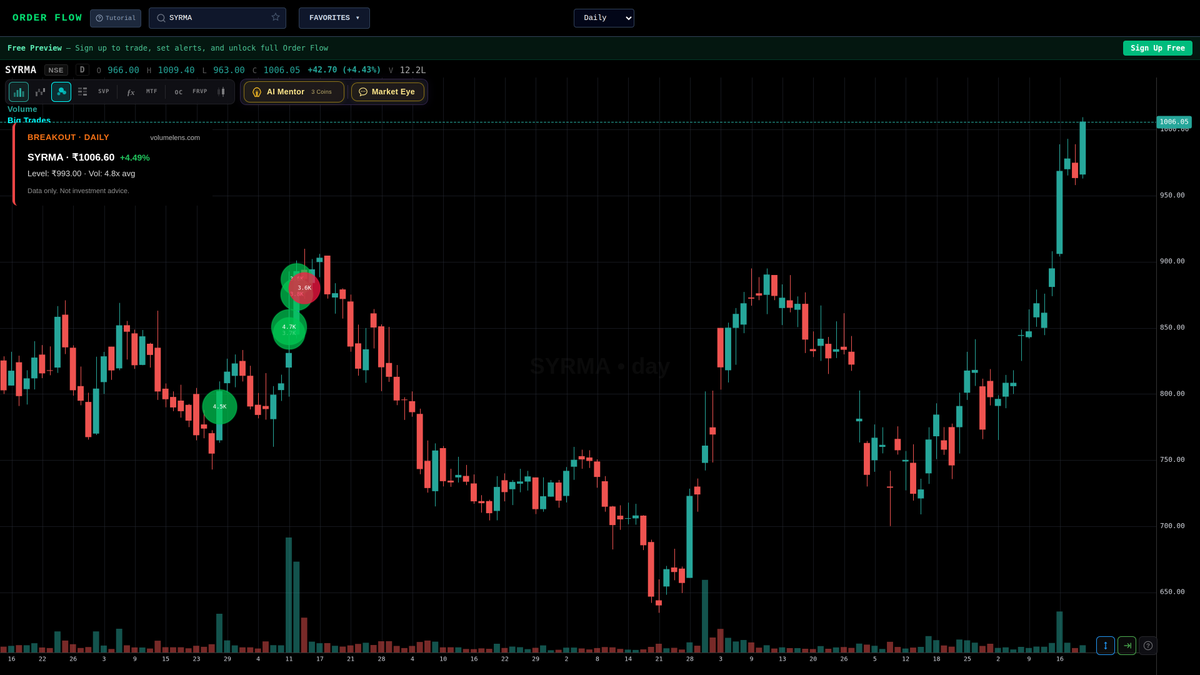Click the small candlestick chart icon

(x=39, y=91)
